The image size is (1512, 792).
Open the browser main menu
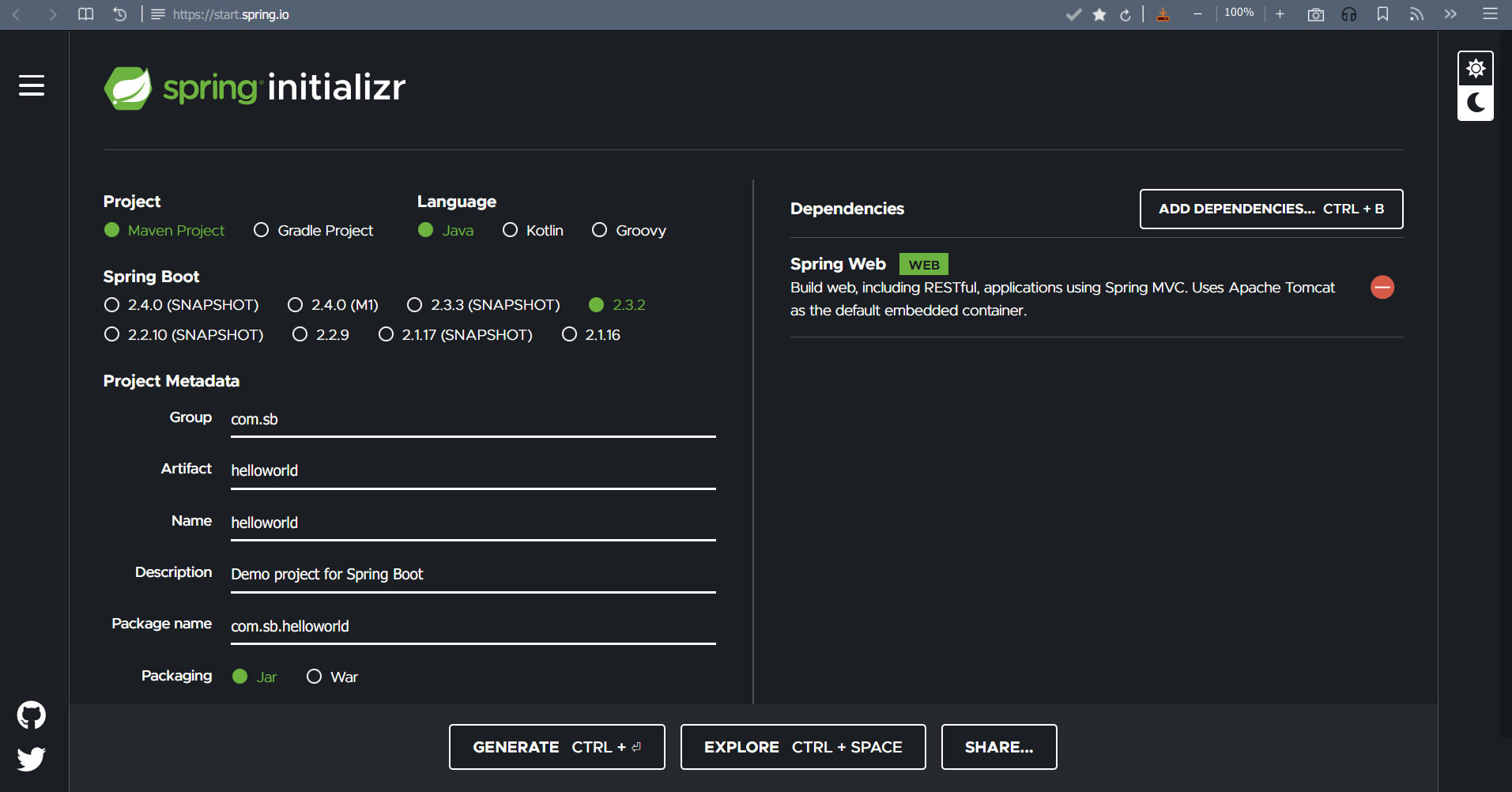1490,13
